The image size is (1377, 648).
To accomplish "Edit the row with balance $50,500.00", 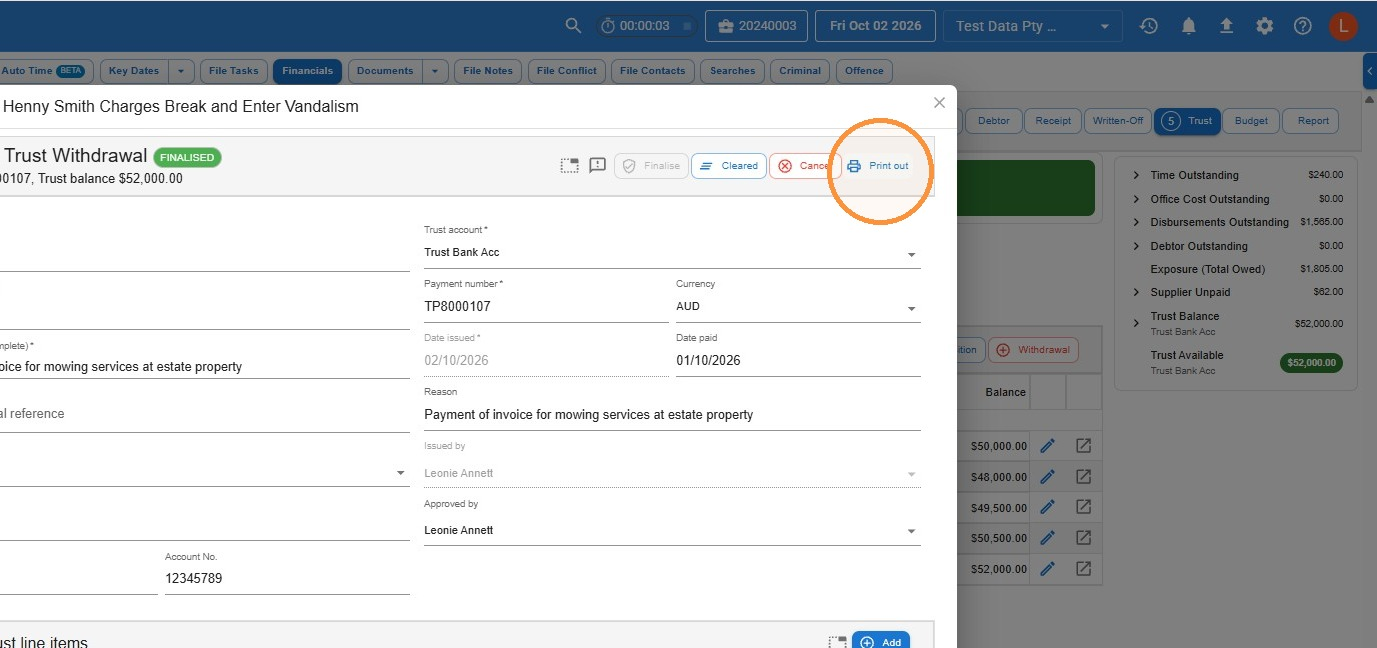I will point(1047,538).
